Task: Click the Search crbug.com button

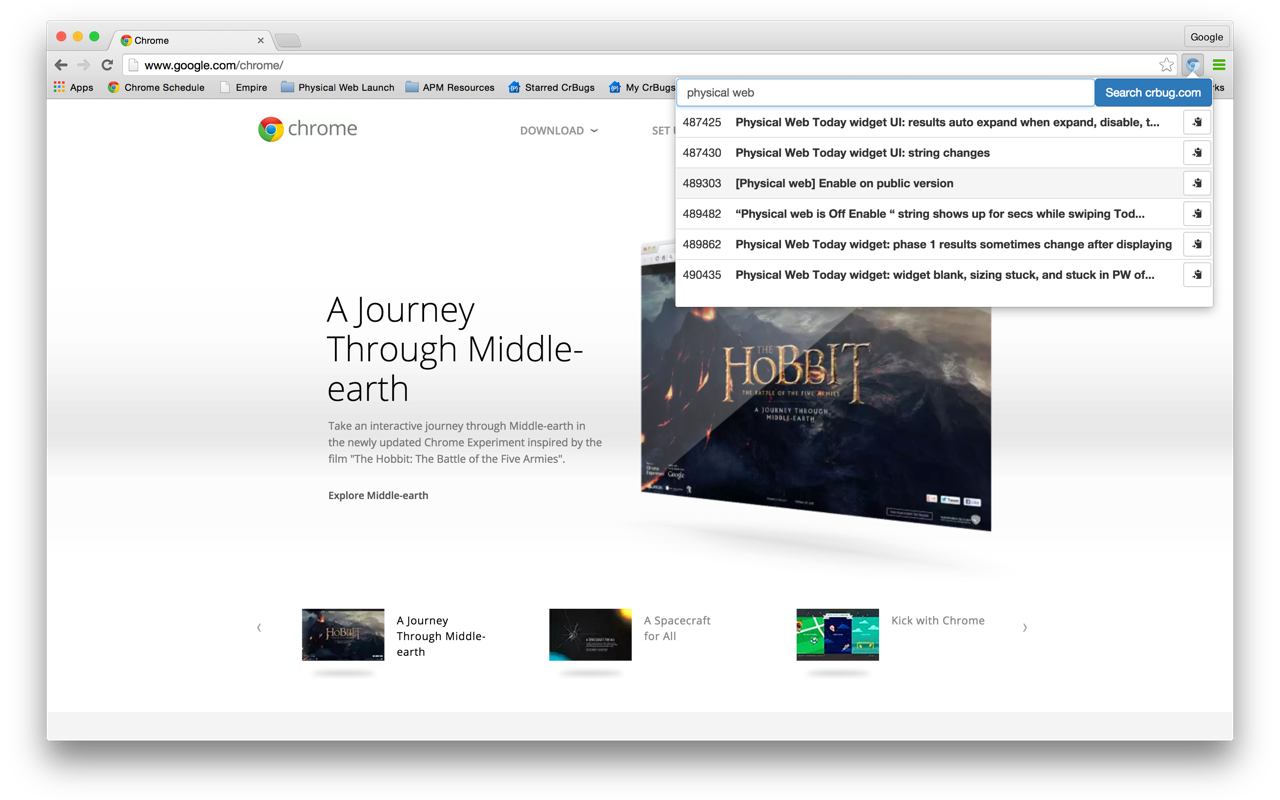Action: 1153,92
